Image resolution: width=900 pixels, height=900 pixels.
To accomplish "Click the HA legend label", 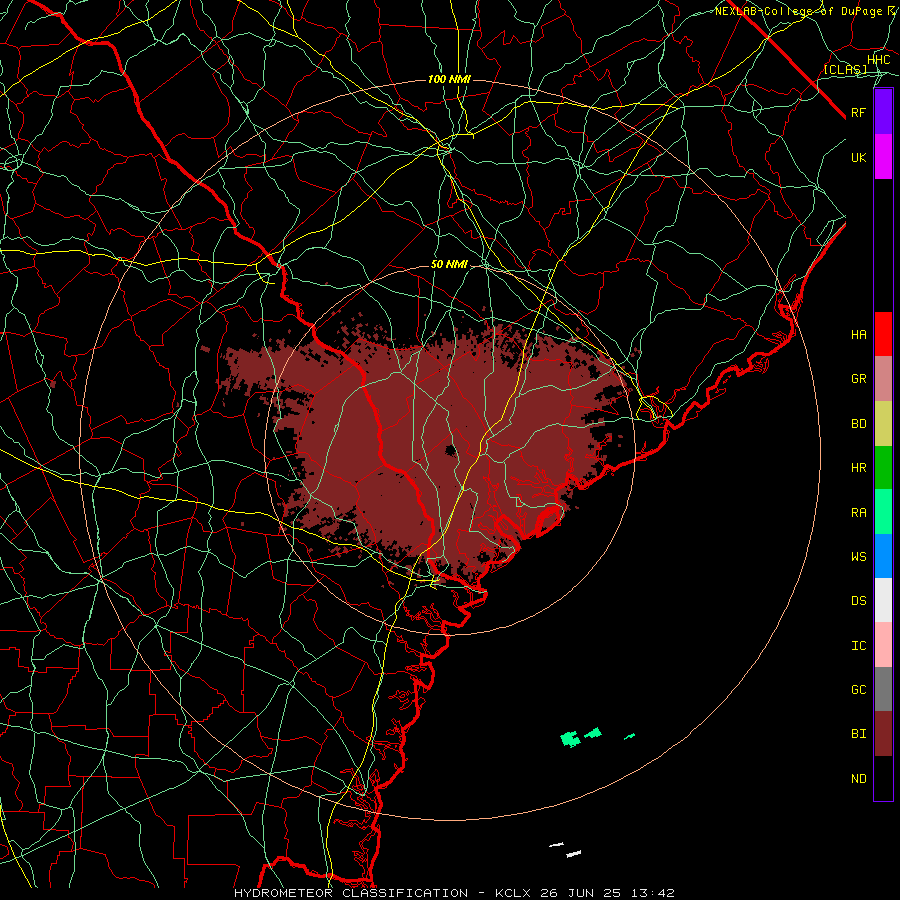I will tap(858, 335).
